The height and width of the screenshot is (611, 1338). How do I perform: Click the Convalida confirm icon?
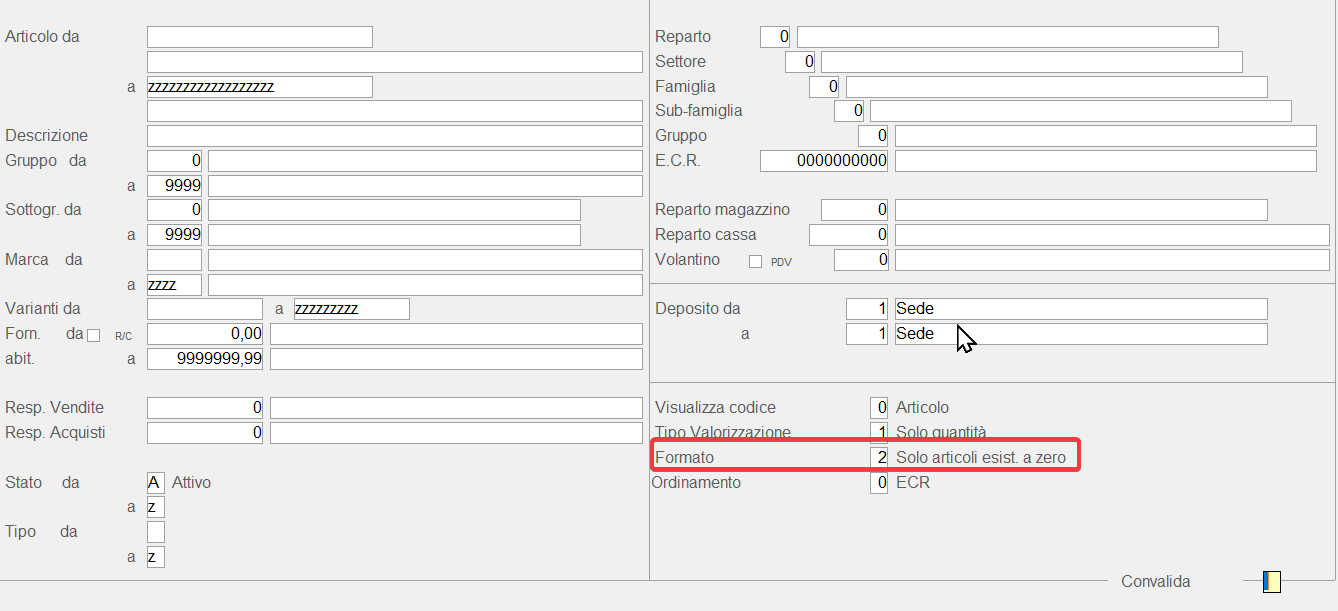(1271, 581)
